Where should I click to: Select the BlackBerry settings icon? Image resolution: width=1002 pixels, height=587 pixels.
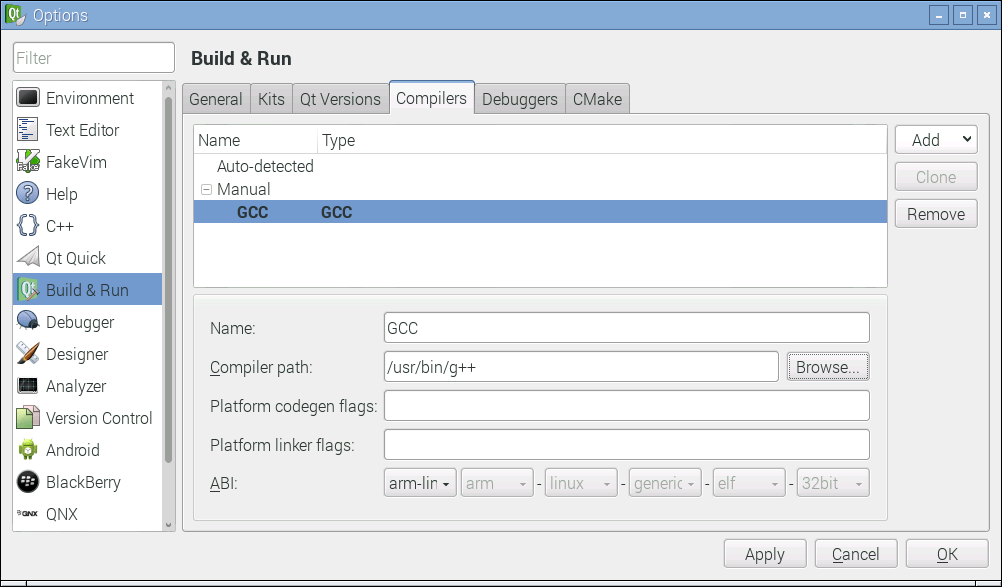28,481
